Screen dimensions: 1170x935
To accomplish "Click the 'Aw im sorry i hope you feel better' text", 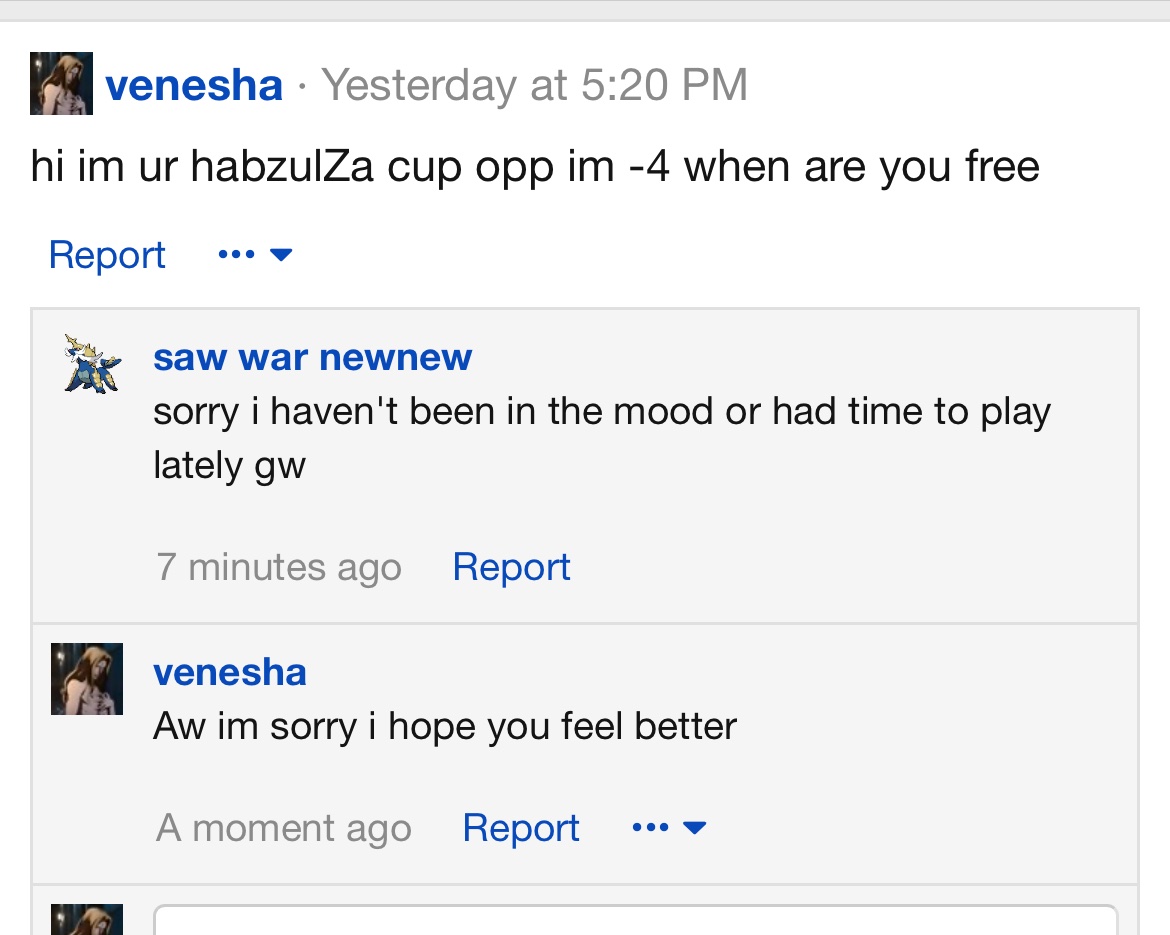I will 445,726.
